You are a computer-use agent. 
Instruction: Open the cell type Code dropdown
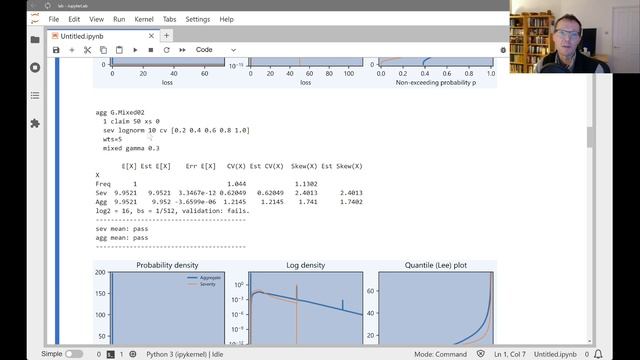[x=216, y=50]
